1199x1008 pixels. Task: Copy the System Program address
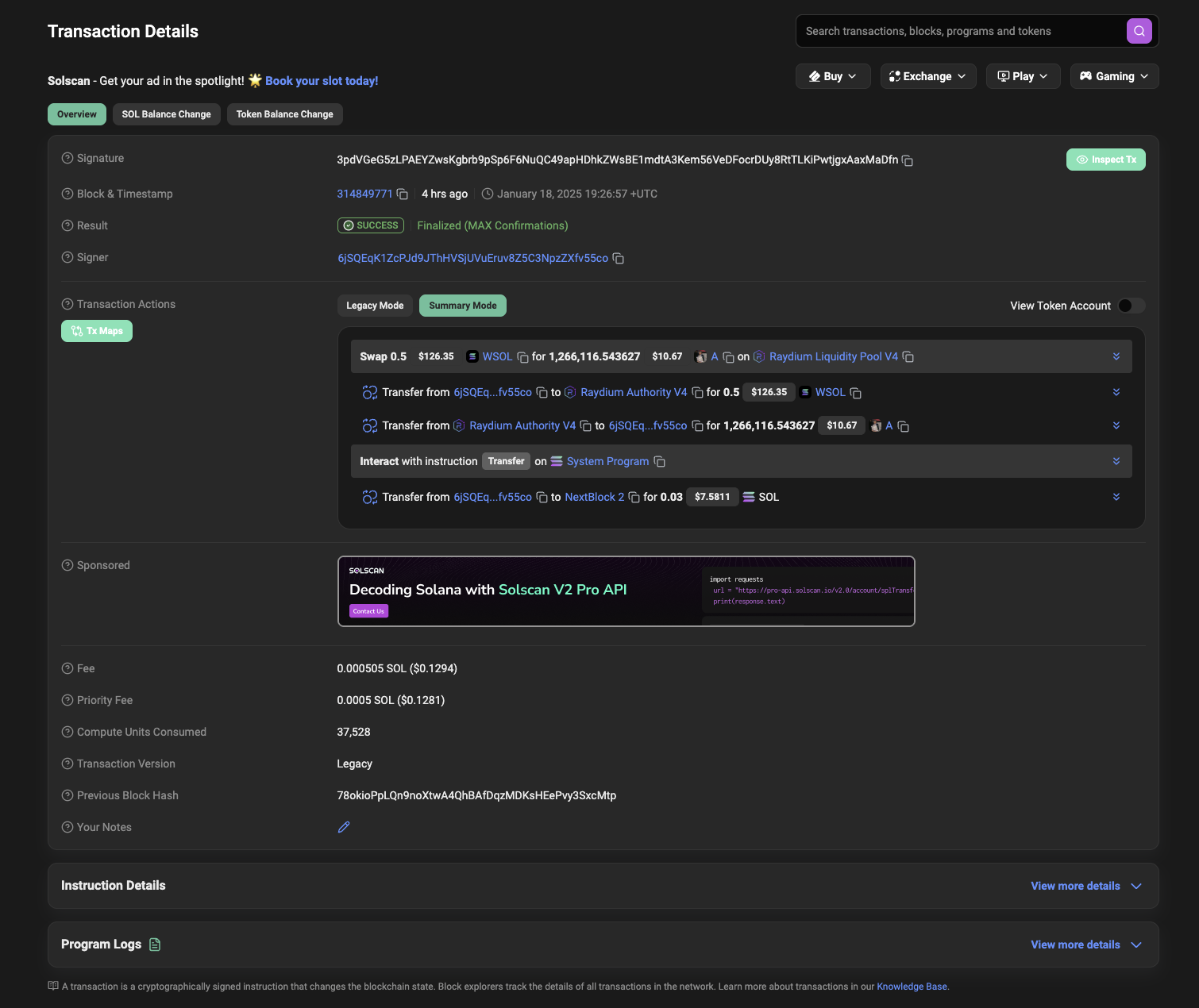click(659, 462)
